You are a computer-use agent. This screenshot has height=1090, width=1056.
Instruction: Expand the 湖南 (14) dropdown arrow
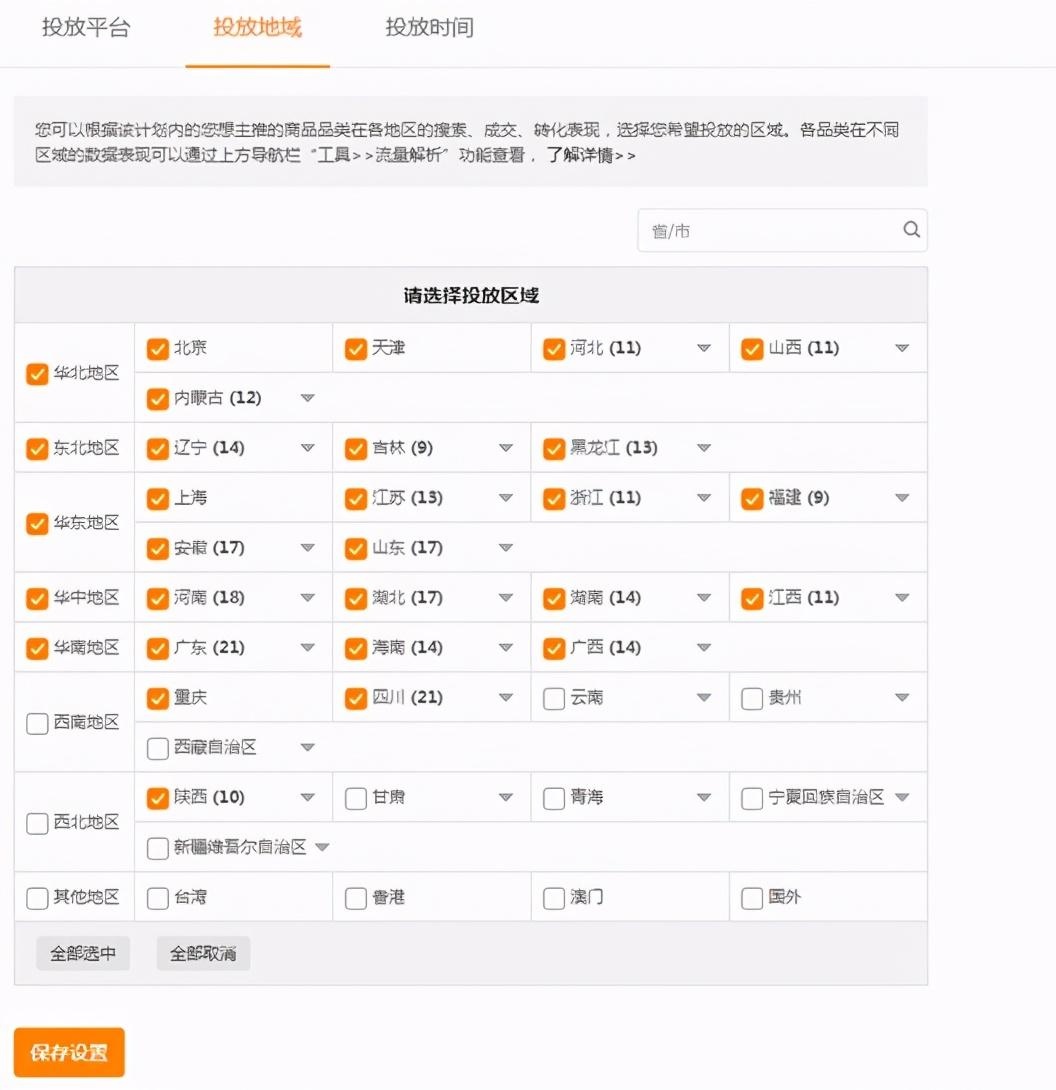(704, 597)
